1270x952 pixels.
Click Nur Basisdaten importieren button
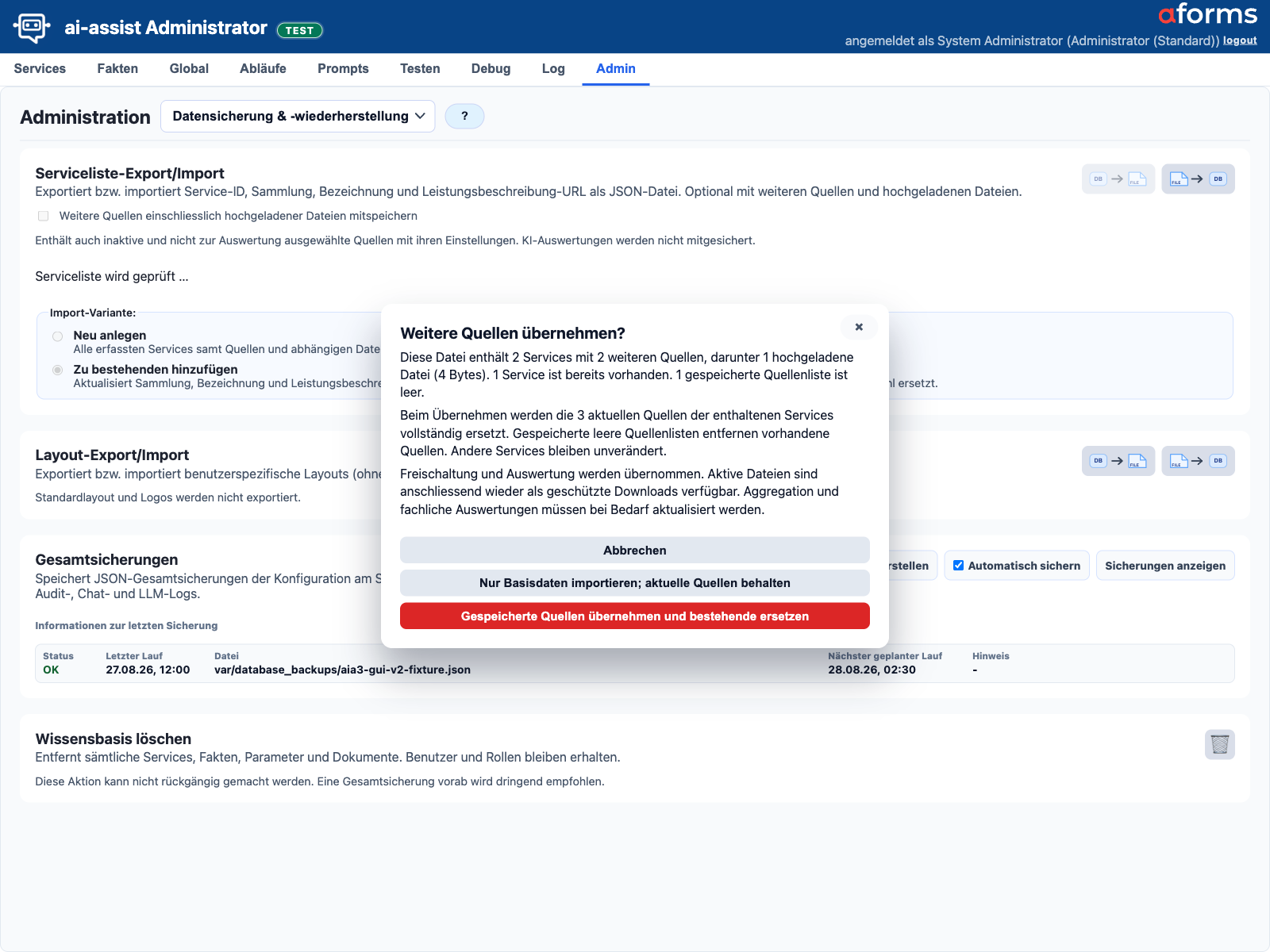(x=635, y=583)
